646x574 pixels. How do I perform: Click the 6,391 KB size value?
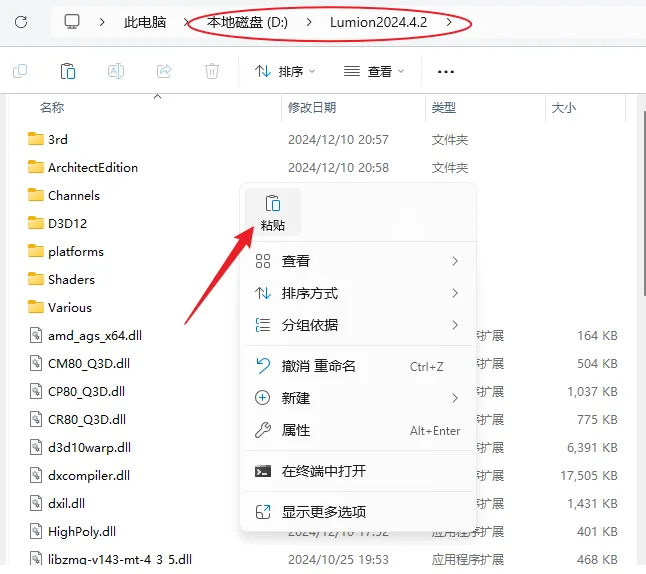(592, 447)
